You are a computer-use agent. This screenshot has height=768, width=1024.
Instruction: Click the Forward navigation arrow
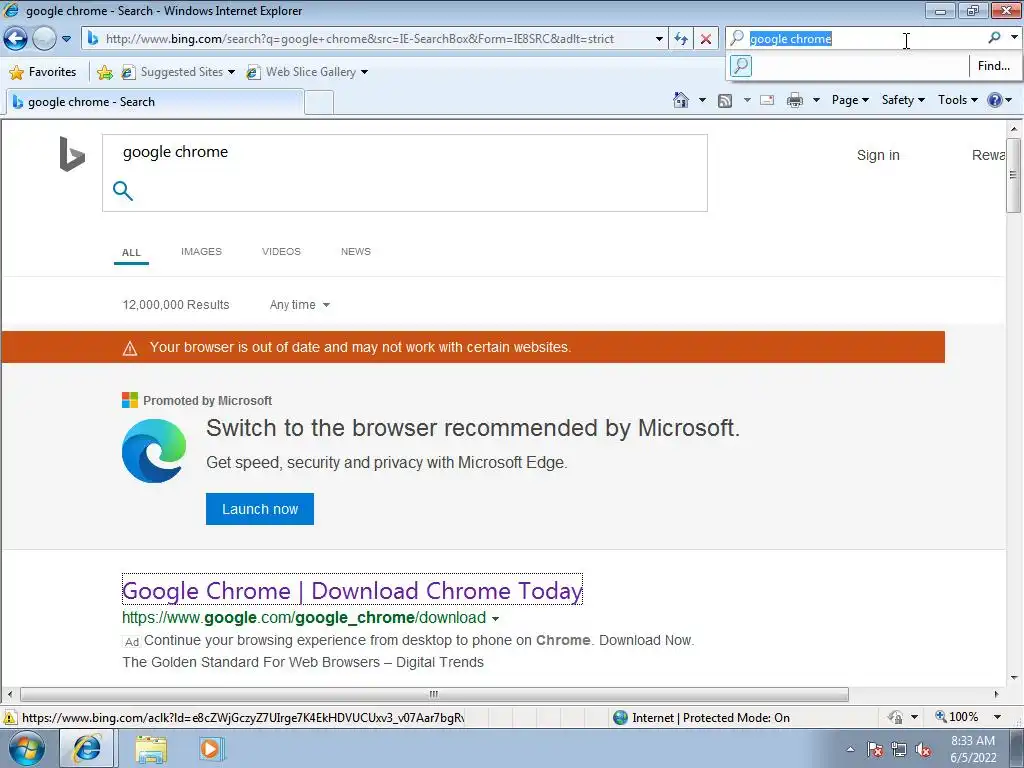(44, 39)
